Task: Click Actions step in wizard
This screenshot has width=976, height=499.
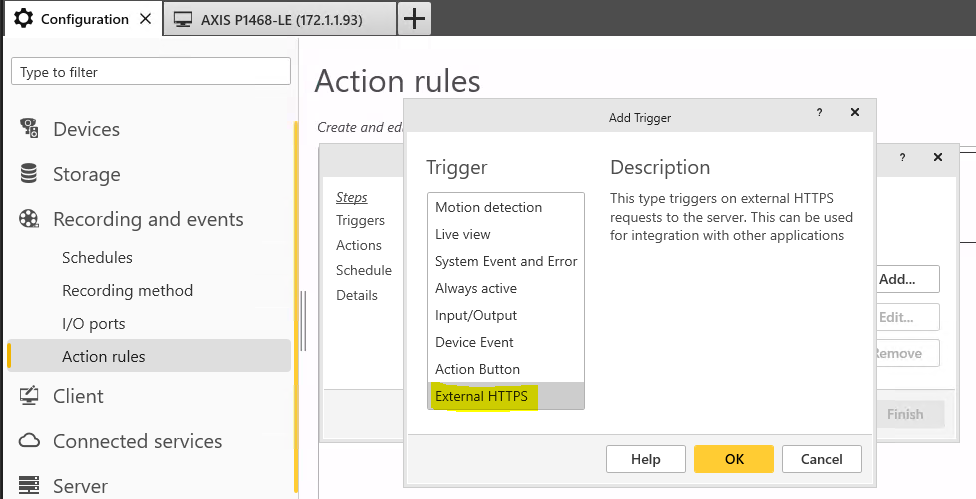Action: (359, 245)
